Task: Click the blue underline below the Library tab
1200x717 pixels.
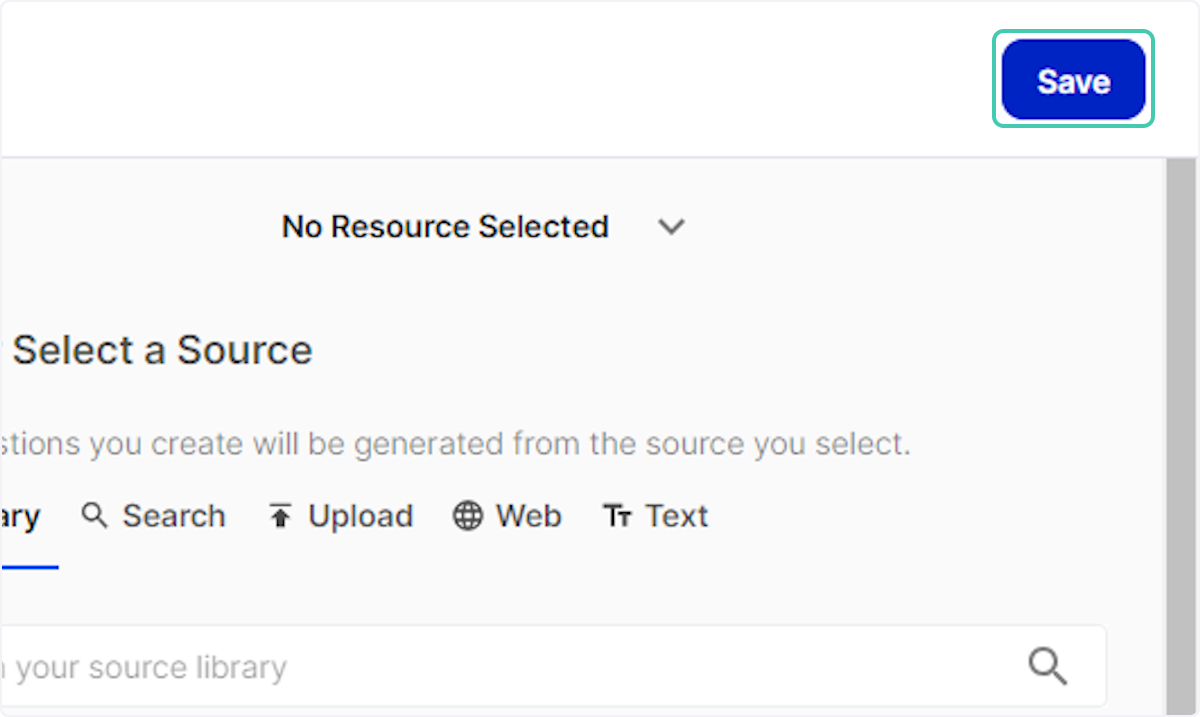Action: pos(28,567)
